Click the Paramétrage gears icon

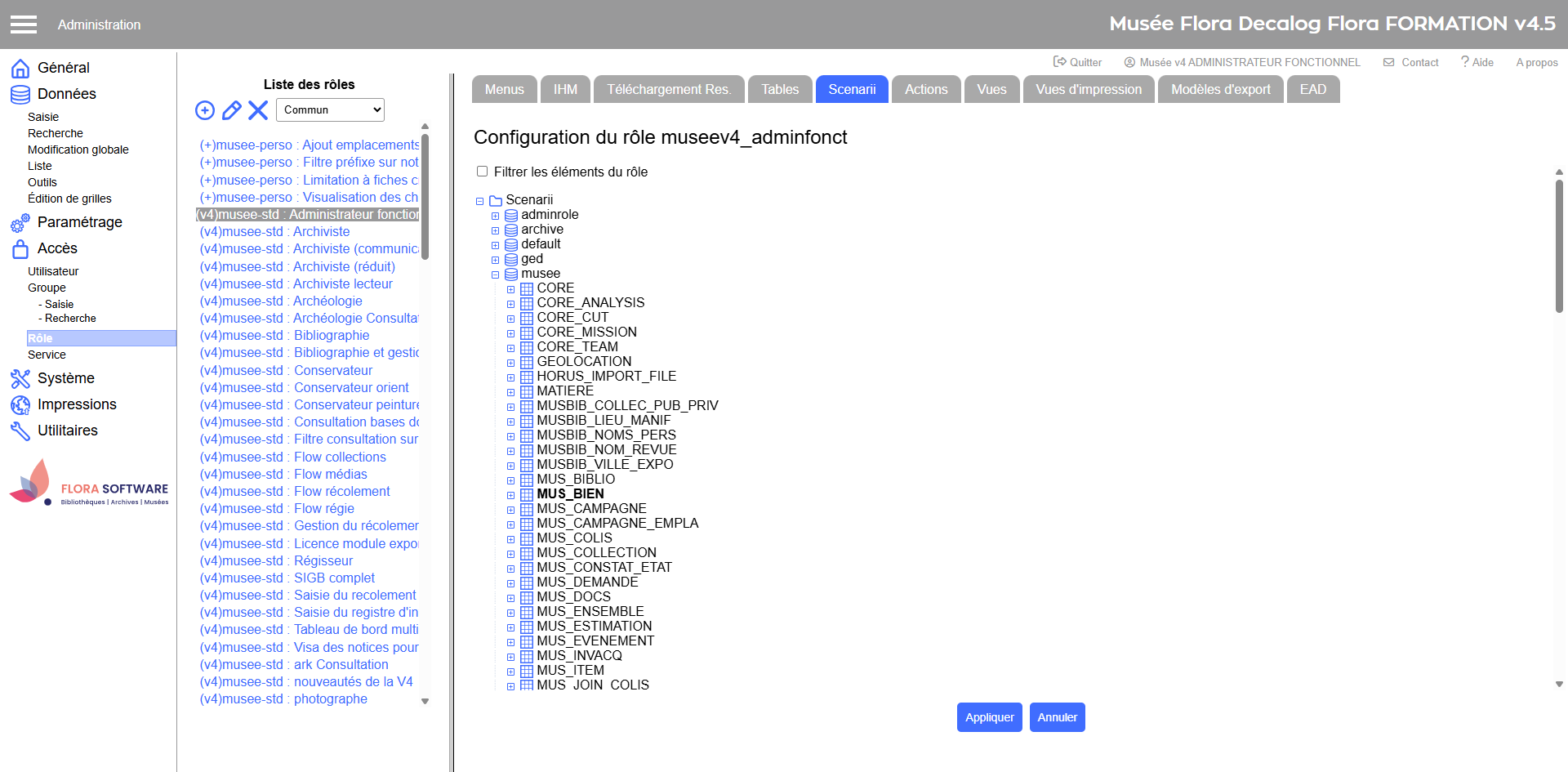(20, 223)
